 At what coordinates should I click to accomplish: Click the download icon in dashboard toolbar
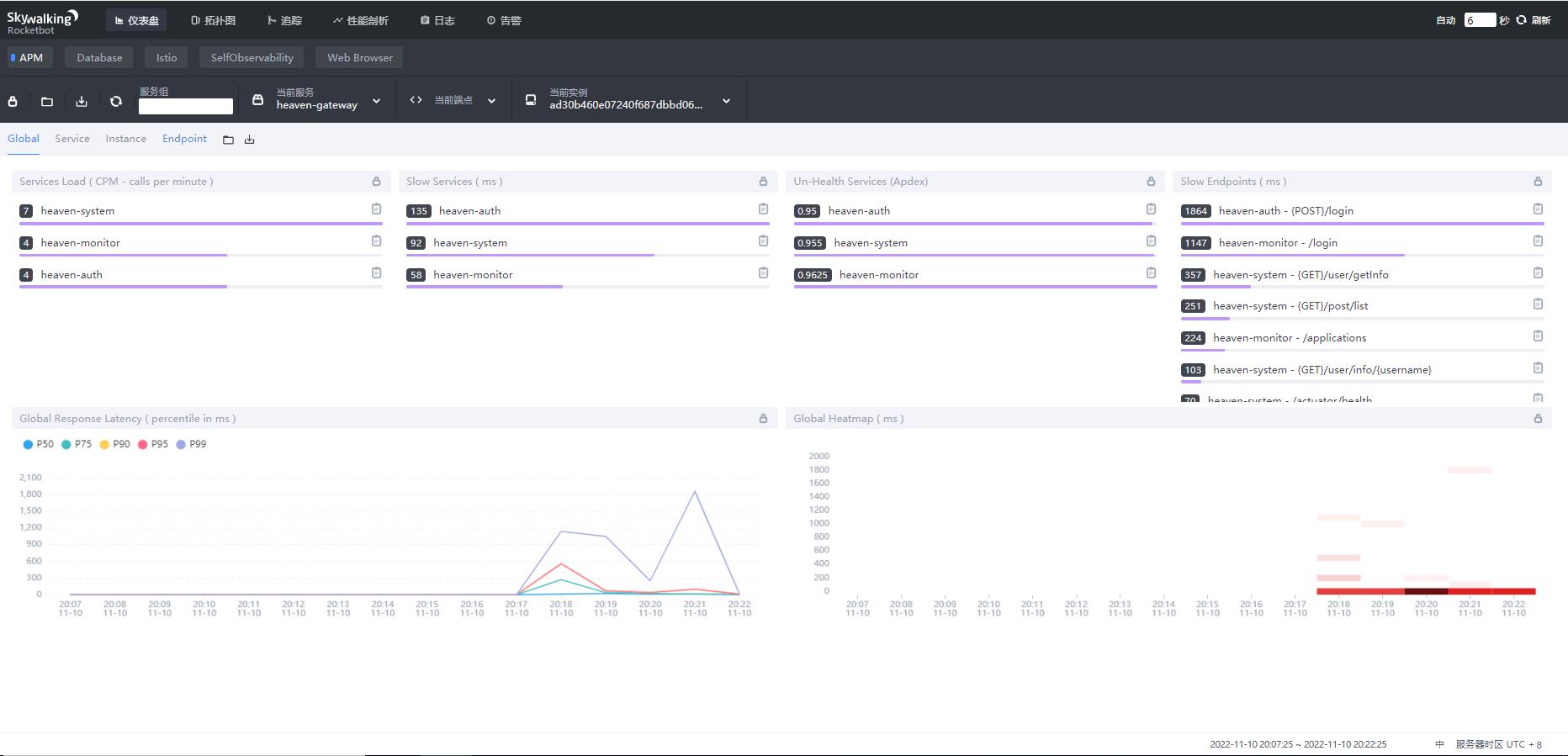(82, 101)
